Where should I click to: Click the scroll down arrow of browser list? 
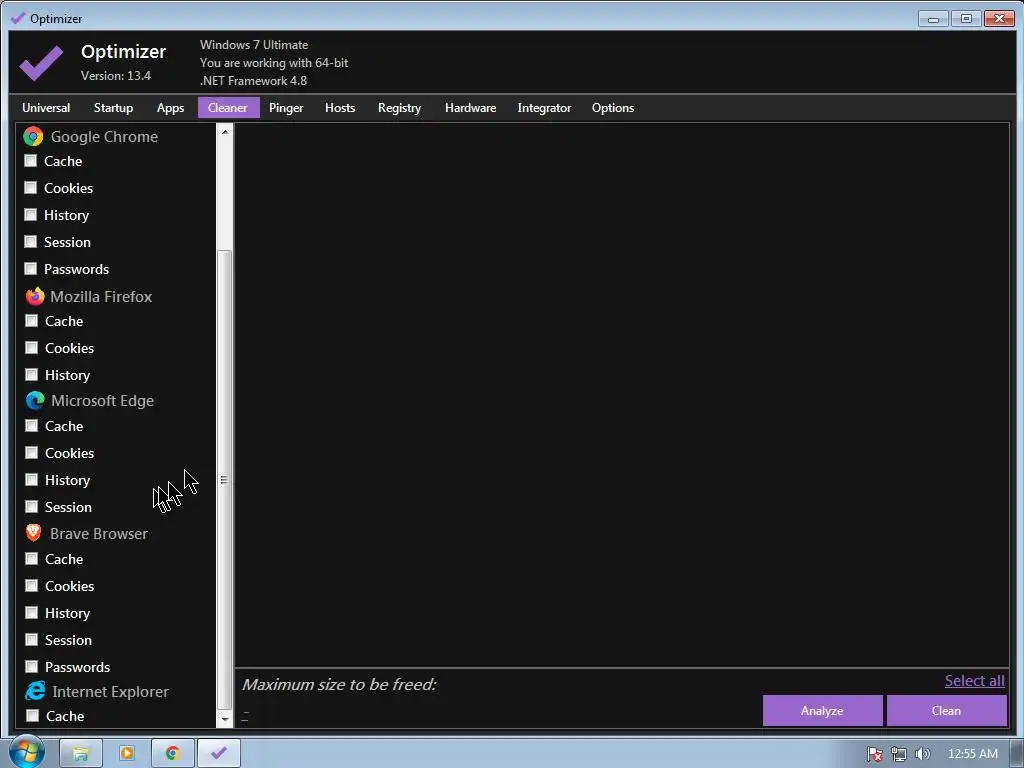pyautogui.click(x=225, y=720)
